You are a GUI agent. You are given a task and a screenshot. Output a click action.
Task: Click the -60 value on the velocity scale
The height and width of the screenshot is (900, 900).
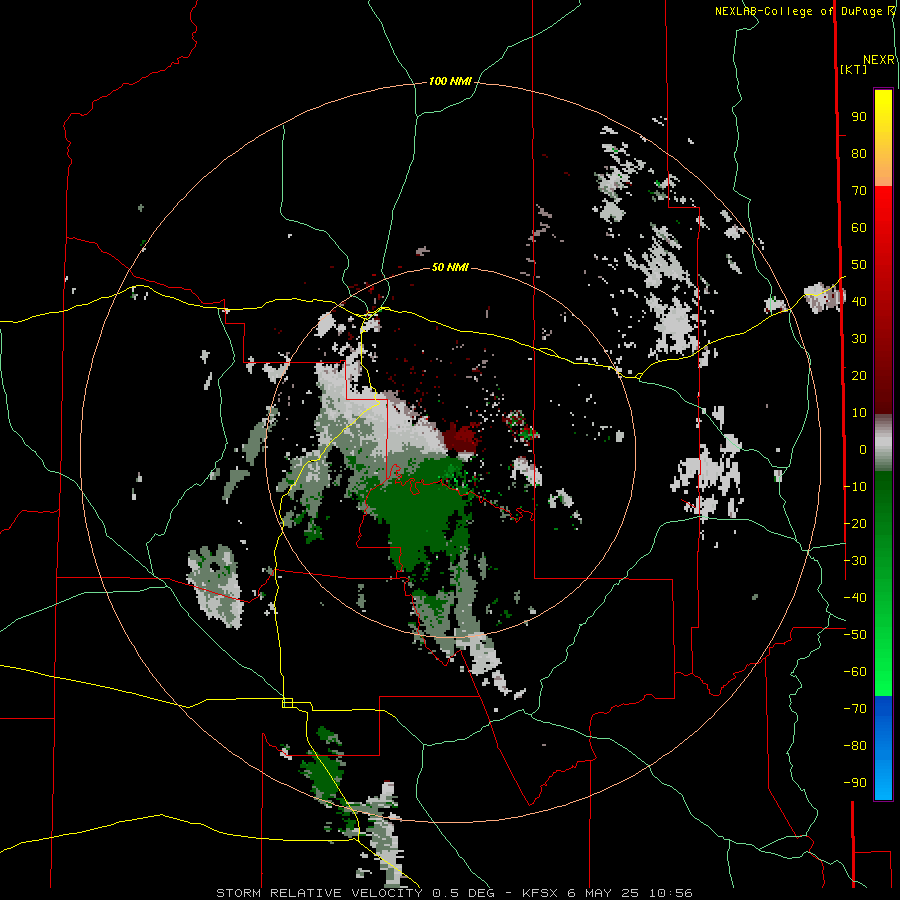pyautogui.click(x=855, y=672)
